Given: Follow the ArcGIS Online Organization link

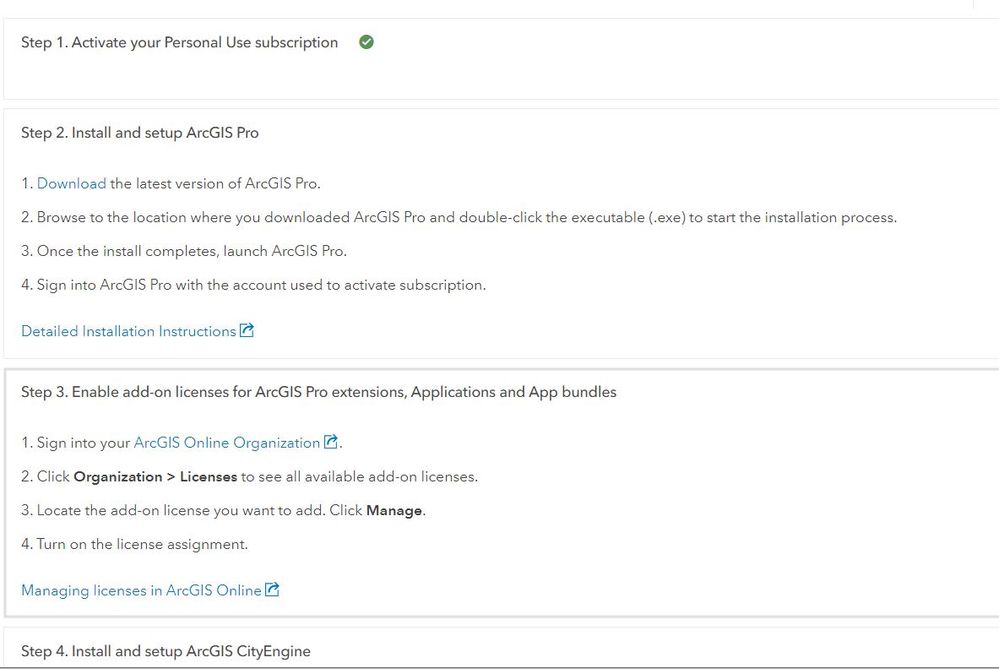Looking at the screenshot, I should [226, 442].
